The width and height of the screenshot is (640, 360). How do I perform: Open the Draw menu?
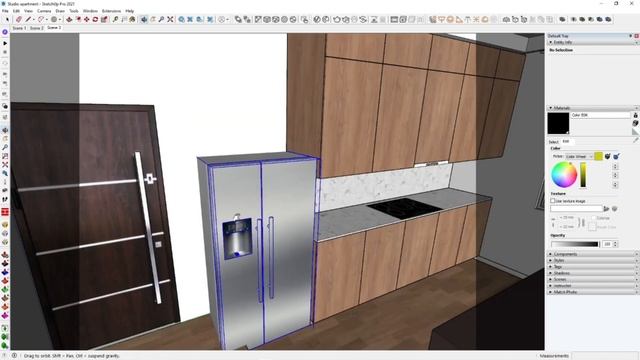point(60,11)
